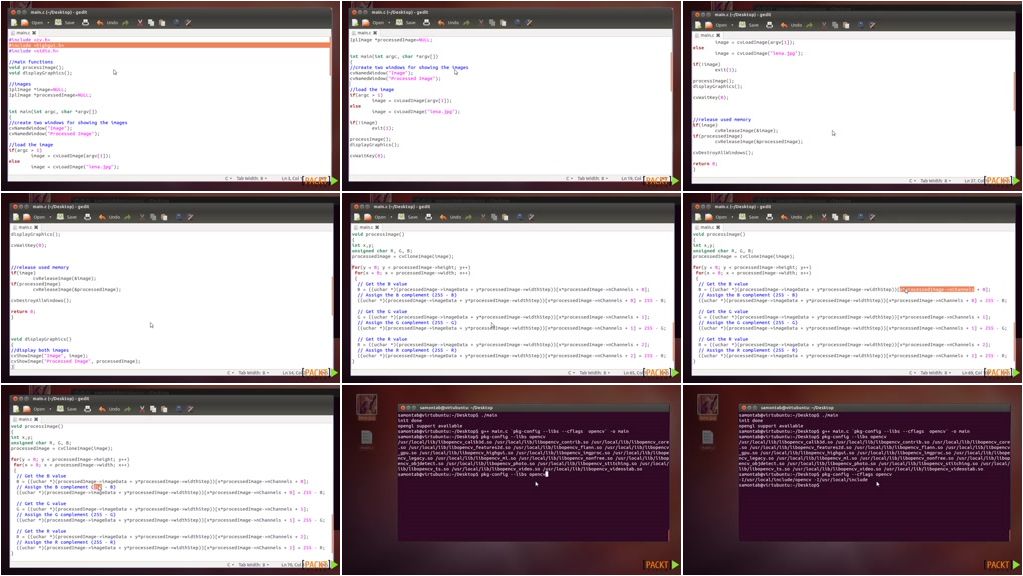Click Undo in frame with highlighted nChannels expression
1023x576 pixels.
[x=791, y=217]
